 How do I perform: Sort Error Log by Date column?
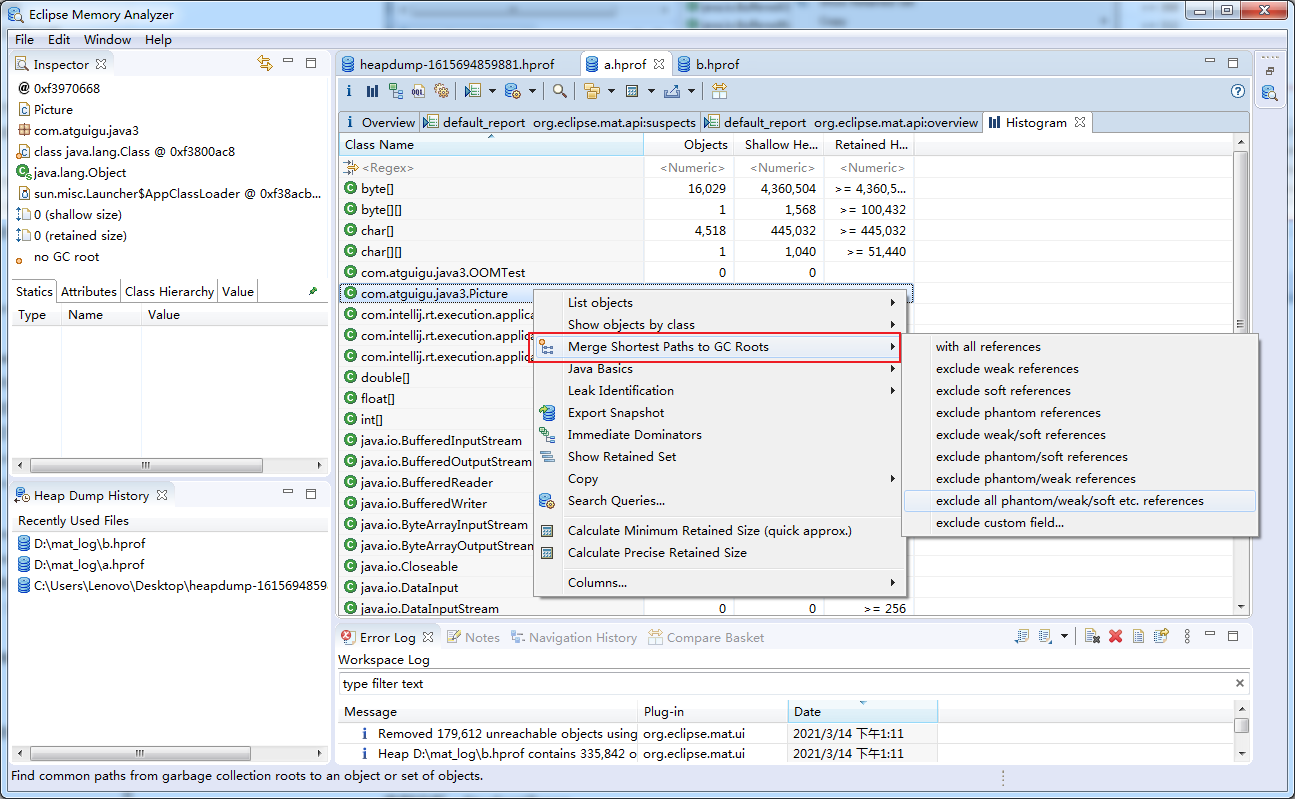click(863, 712)
